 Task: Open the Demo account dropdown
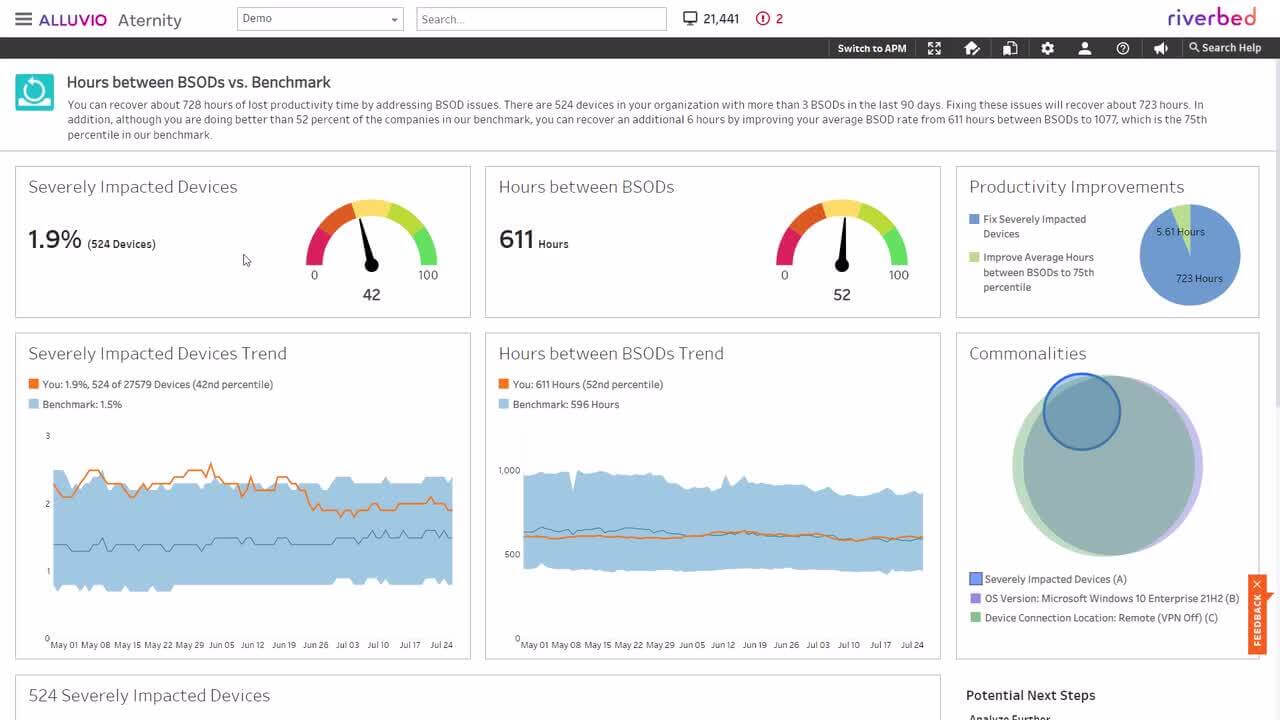[x=320, y=19]
